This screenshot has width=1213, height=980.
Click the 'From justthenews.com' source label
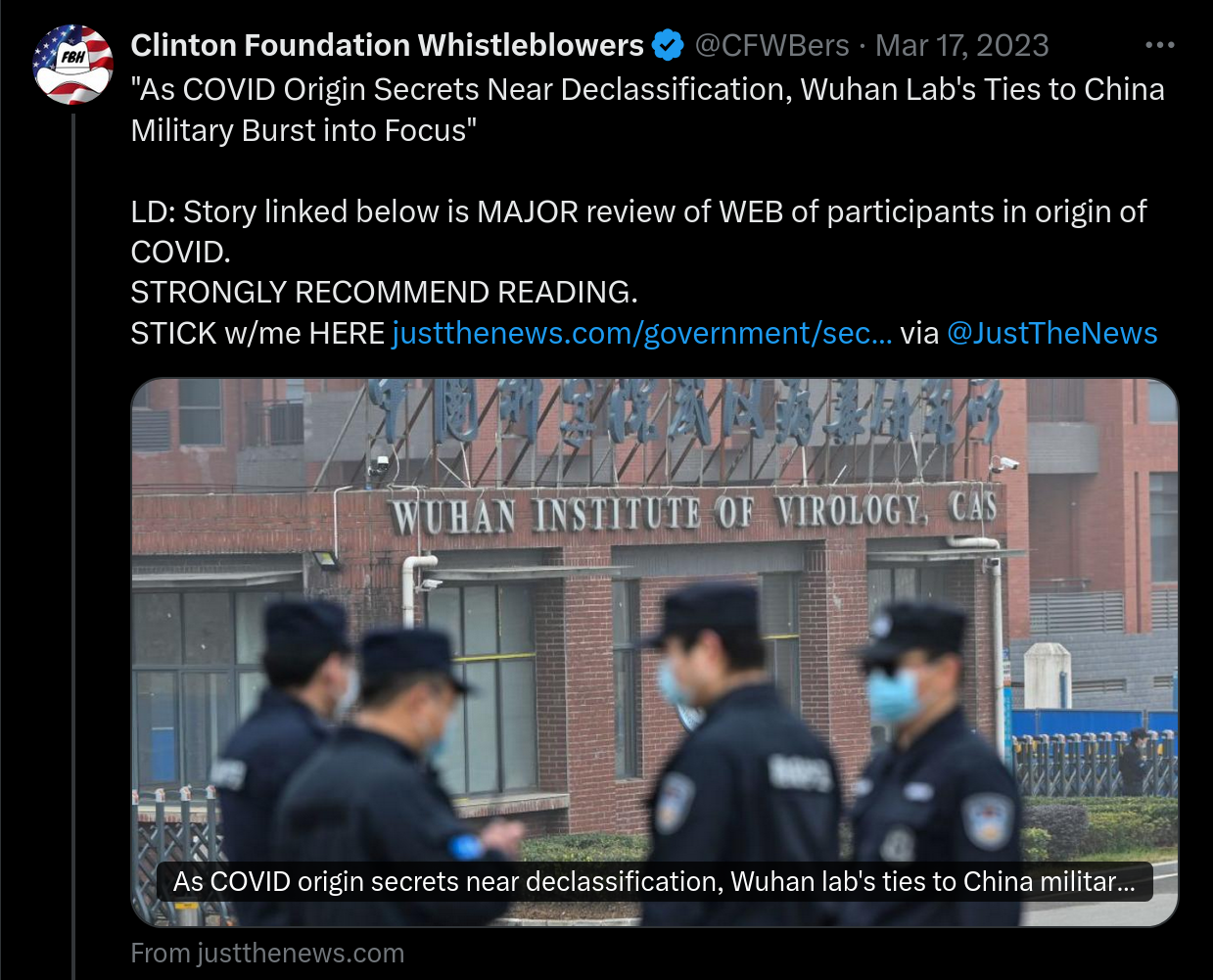pyautogui.click(x=267, y=954)
